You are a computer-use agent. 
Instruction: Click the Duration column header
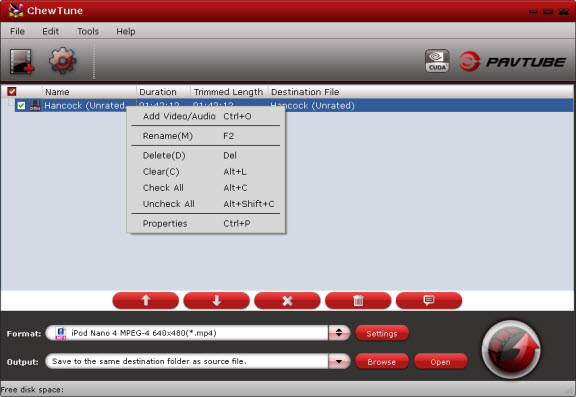pos(163,92)
